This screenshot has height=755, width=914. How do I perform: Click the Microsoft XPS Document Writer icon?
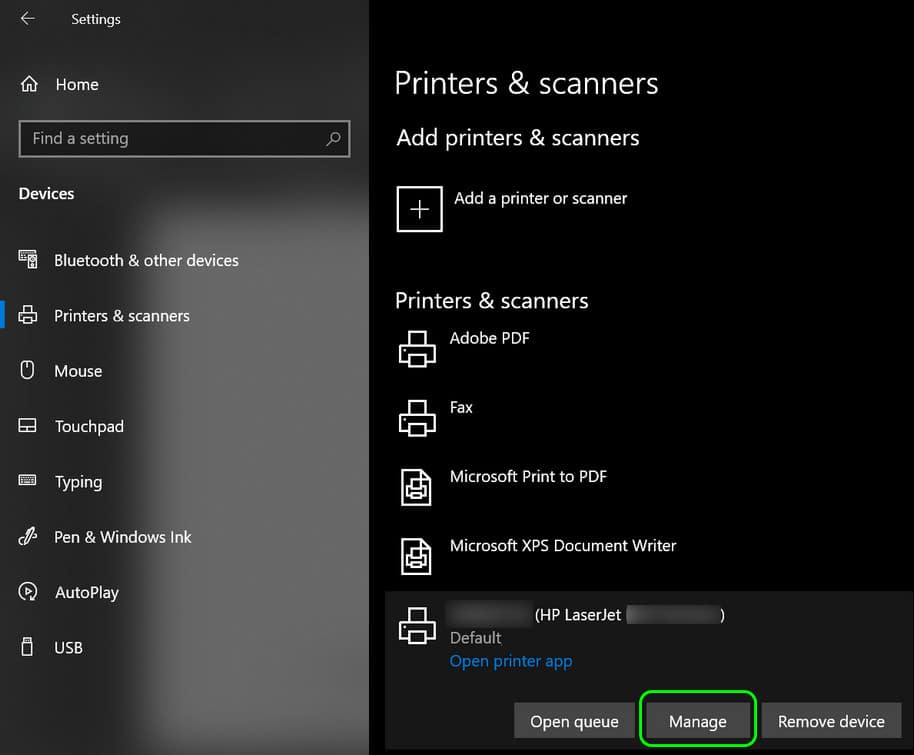pos(417,556)
